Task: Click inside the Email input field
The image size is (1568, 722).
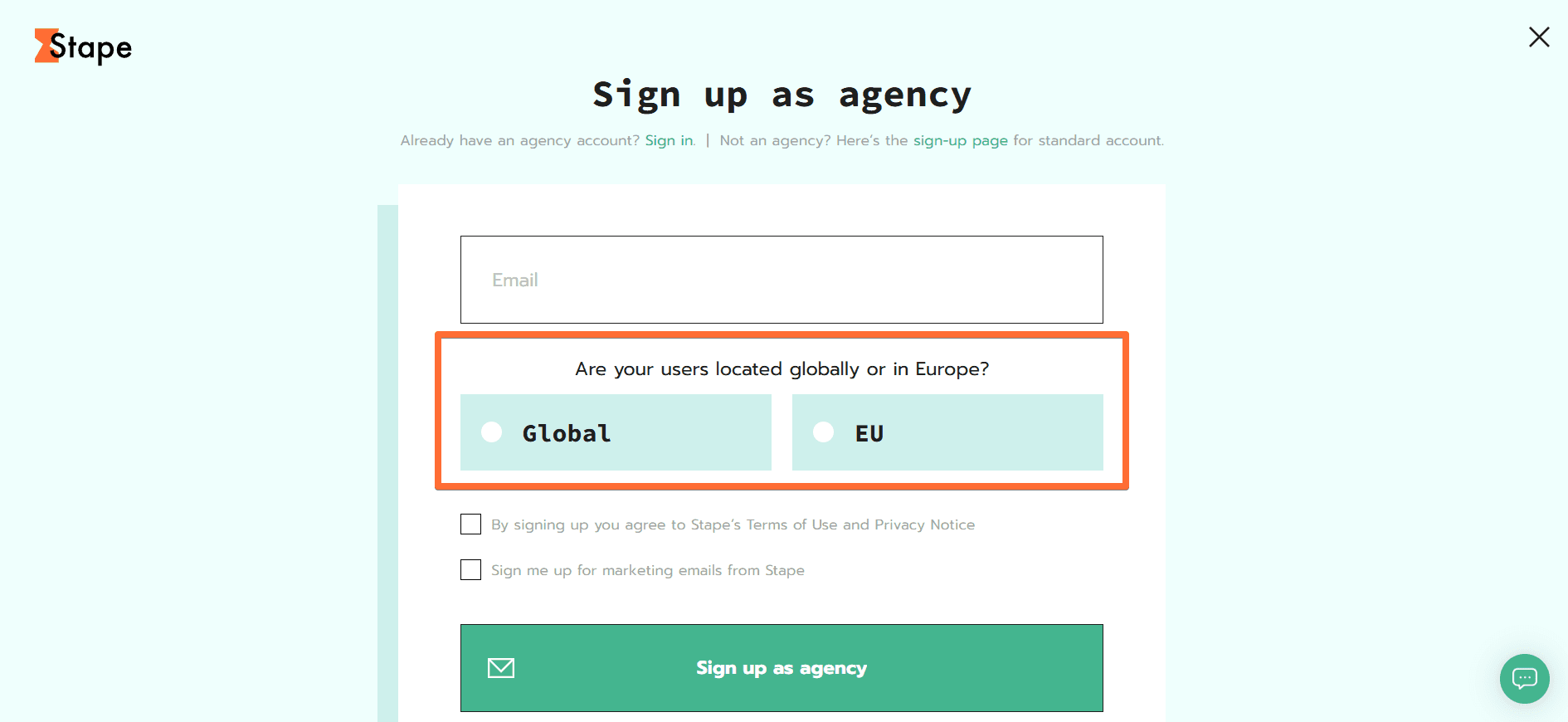Action: [781, 280]
